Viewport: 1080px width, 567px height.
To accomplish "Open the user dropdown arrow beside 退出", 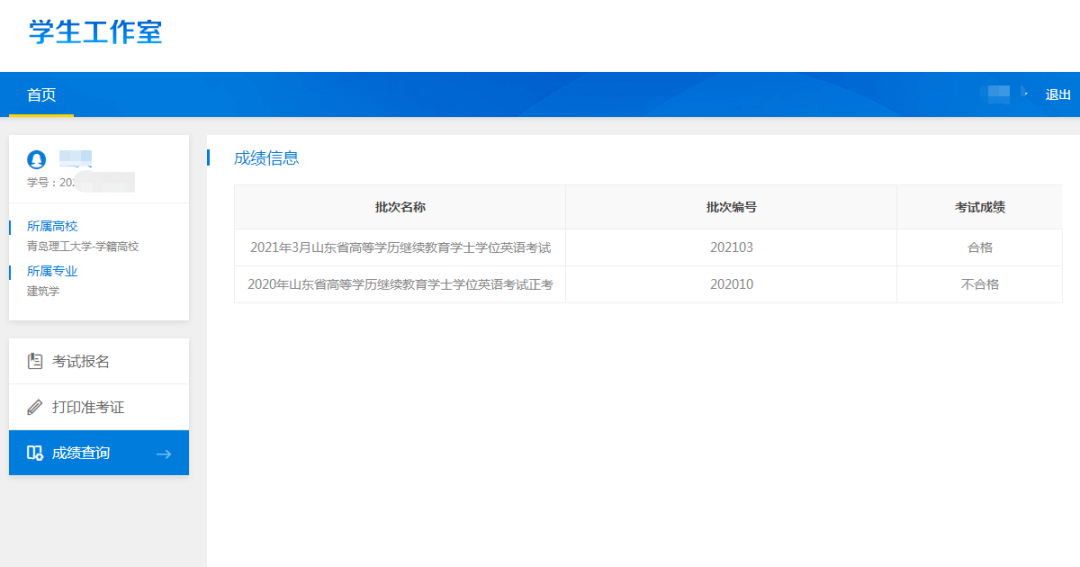I will point(1025,94).
